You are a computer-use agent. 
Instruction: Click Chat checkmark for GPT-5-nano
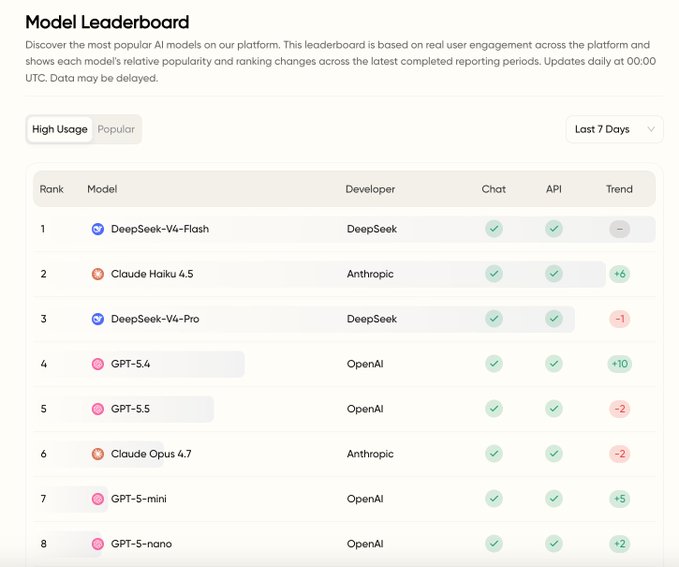pyautogui.click(x=494, y=544)
